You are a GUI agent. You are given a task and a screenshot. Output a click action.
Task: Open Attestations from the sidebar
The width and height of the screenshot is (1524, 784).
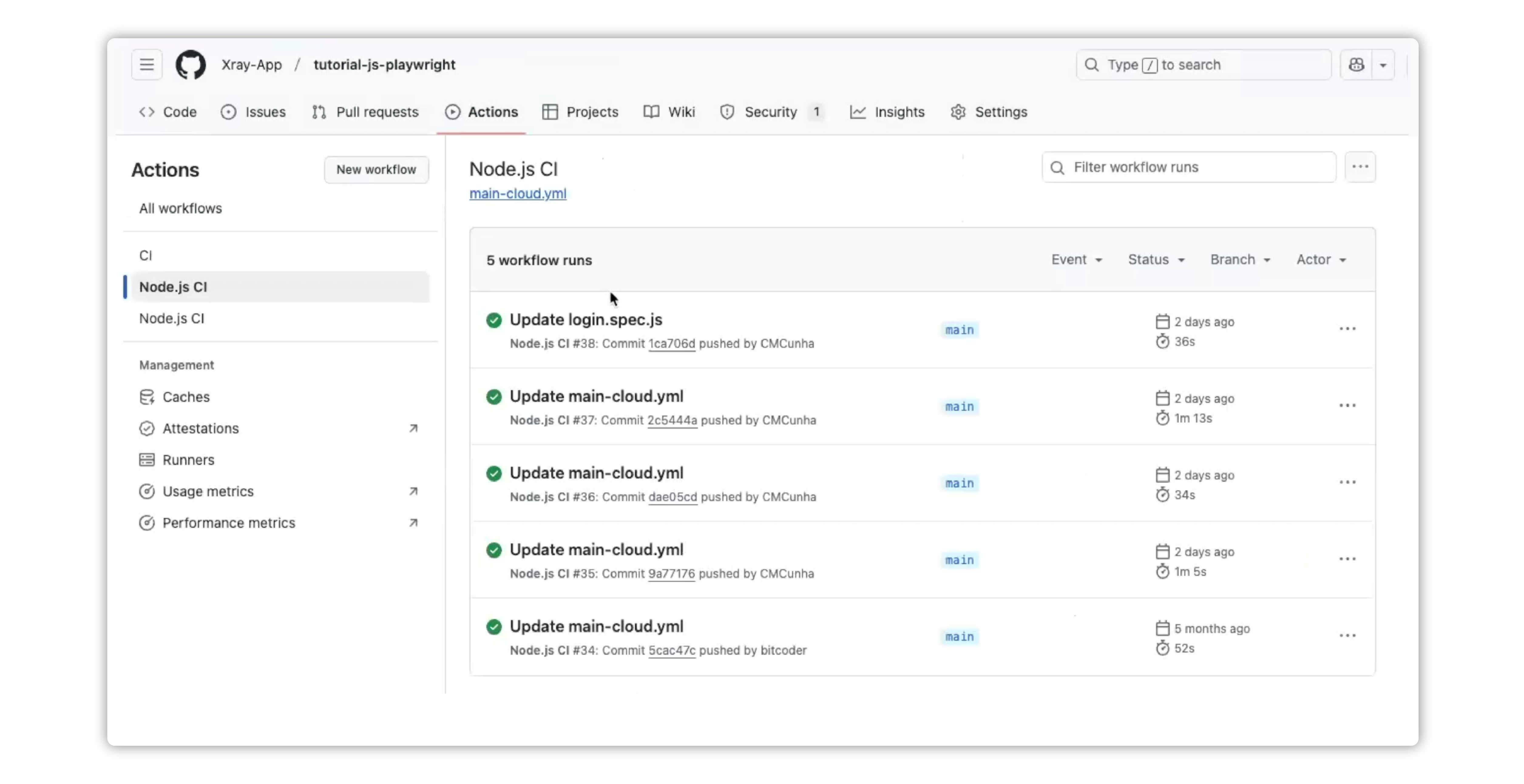pyautogui.click(x=201, y=428)
